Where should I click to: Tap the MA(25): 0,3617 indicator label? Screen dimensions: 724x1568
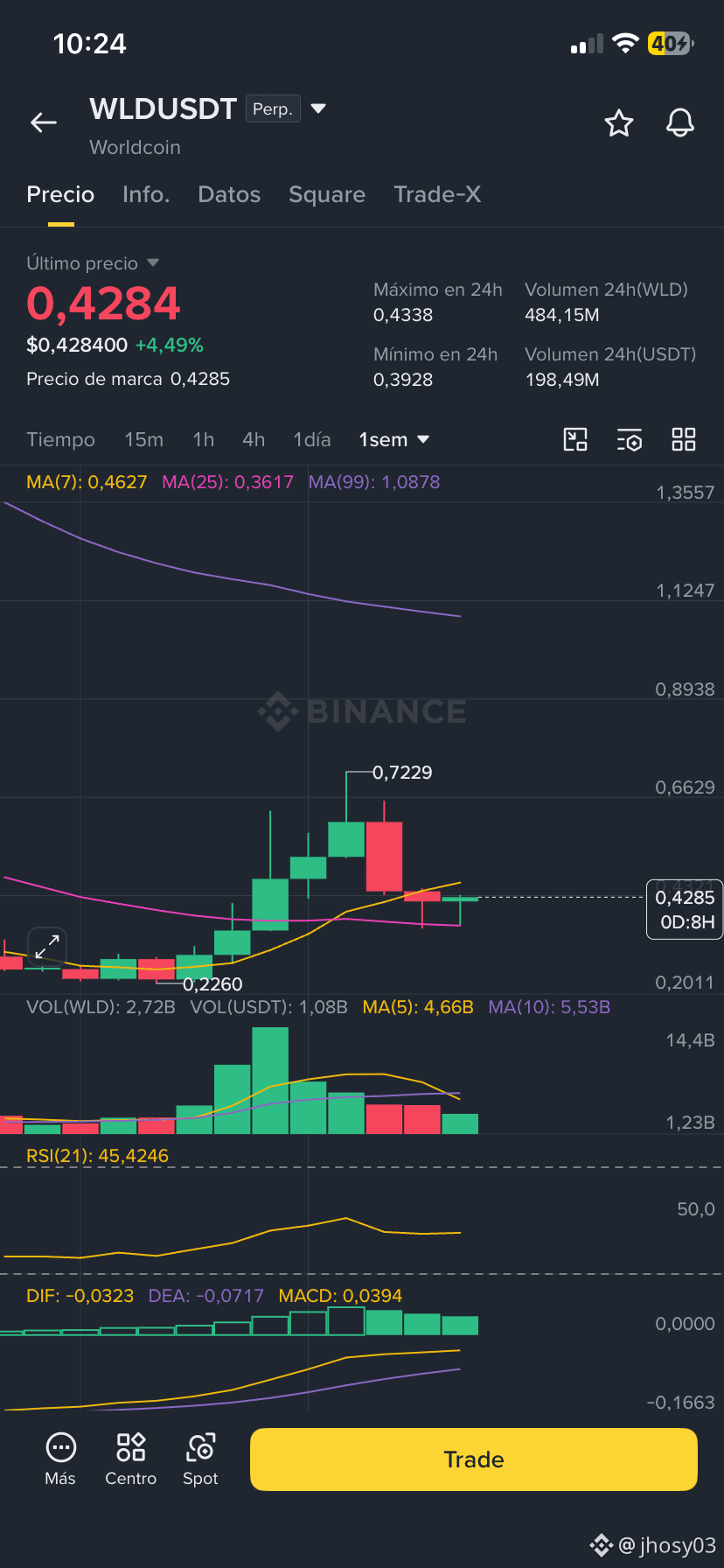coord(227,482)
